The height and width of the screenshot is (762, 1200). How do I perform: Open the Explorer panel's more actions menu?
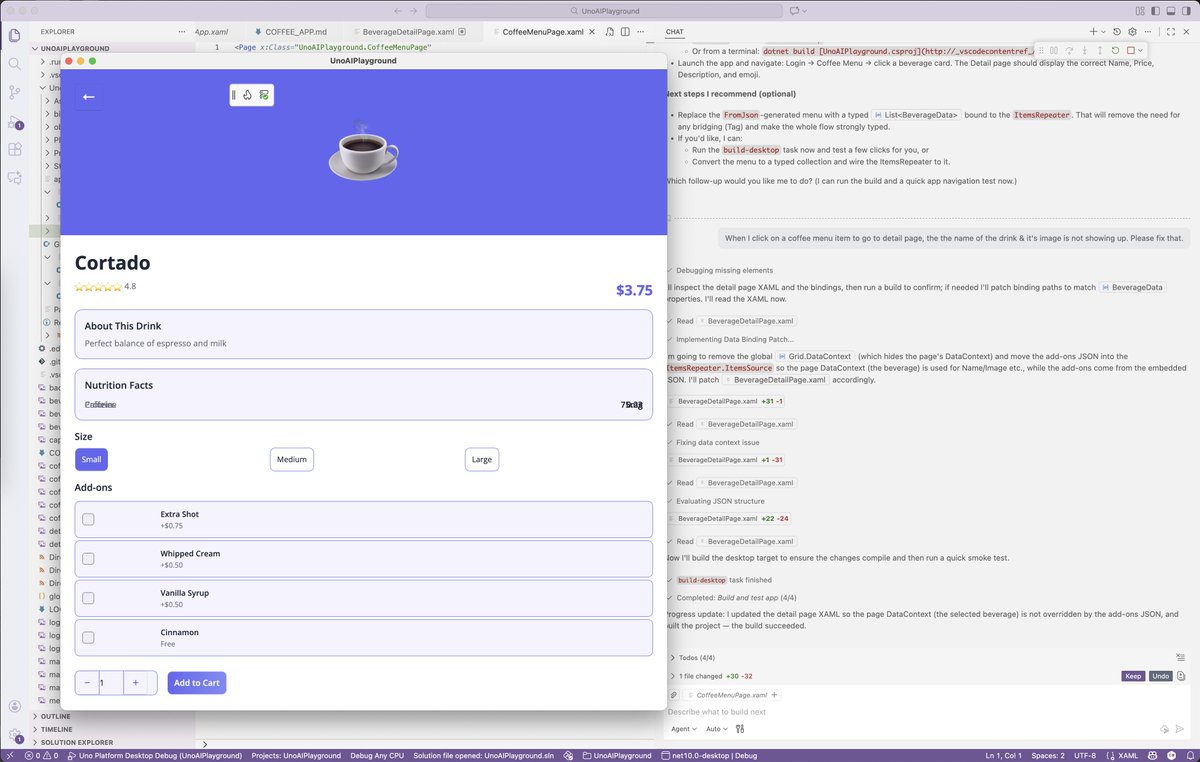(x=182, y=32)
